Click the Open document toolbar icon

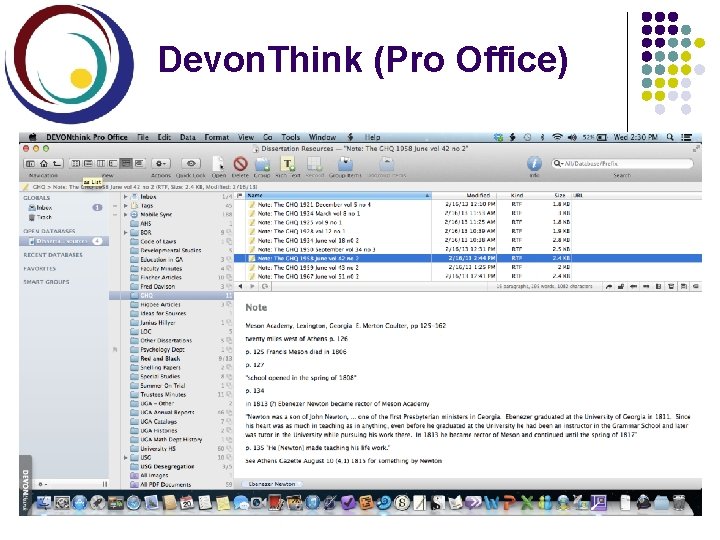point(219,163)
